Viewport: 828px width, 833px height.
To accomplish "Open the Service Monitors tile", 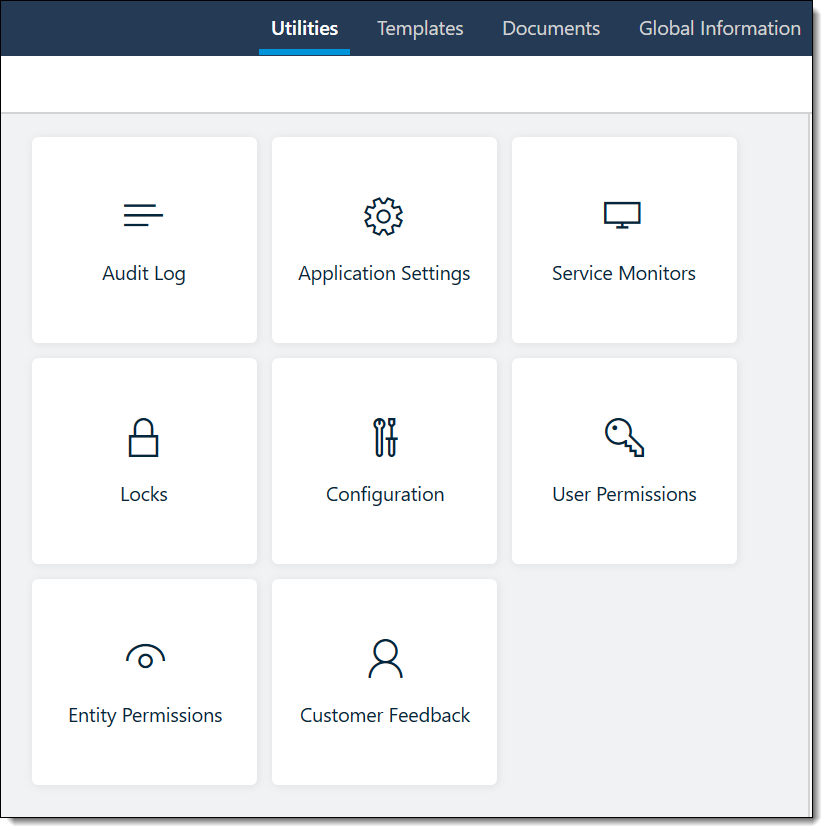I will click(623, 240).
